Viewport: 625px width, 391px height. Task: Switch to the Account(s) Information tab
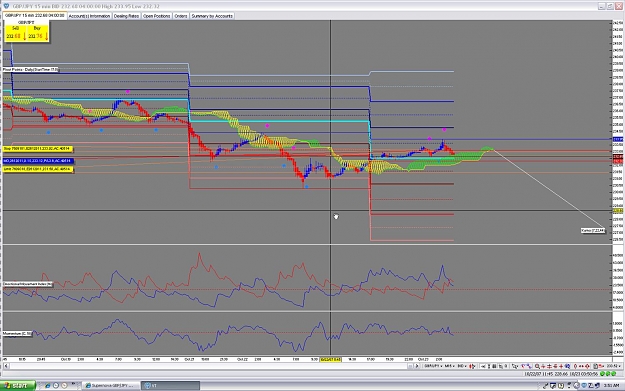point(89,16)
